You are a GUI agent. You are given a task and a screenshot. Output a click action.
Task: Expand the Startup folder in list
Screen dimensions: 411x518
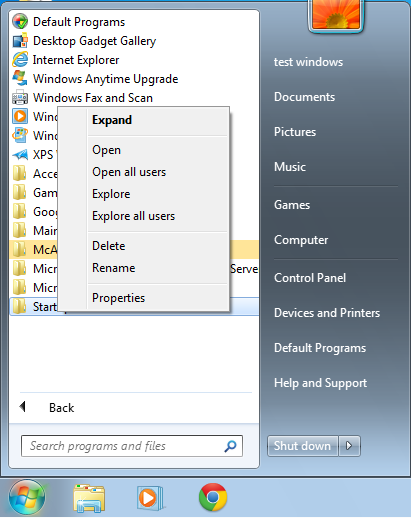click(33, 307)
